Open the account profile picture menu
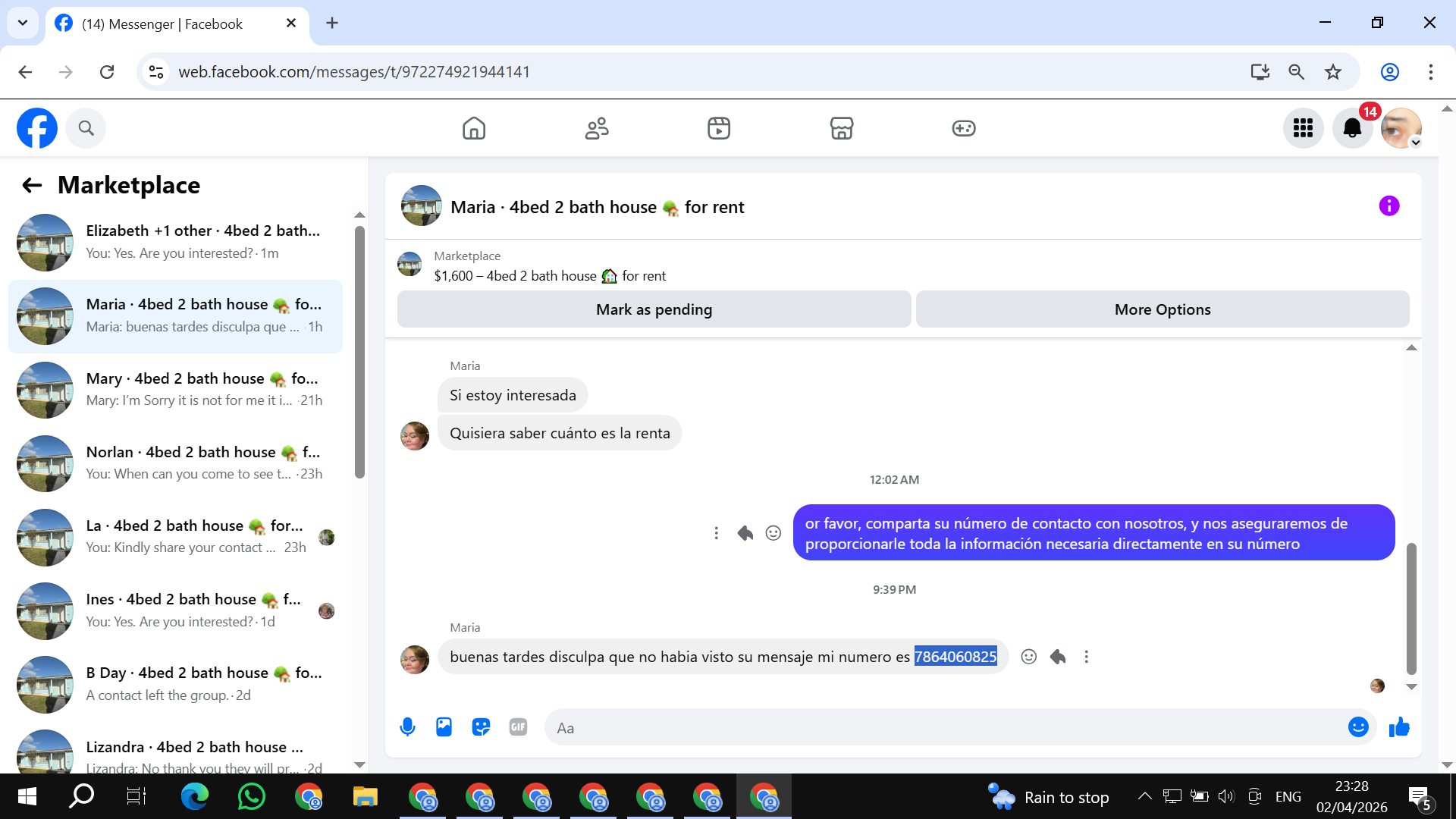The height and width of the screenshot is (819, 1456). (1401, 128)
